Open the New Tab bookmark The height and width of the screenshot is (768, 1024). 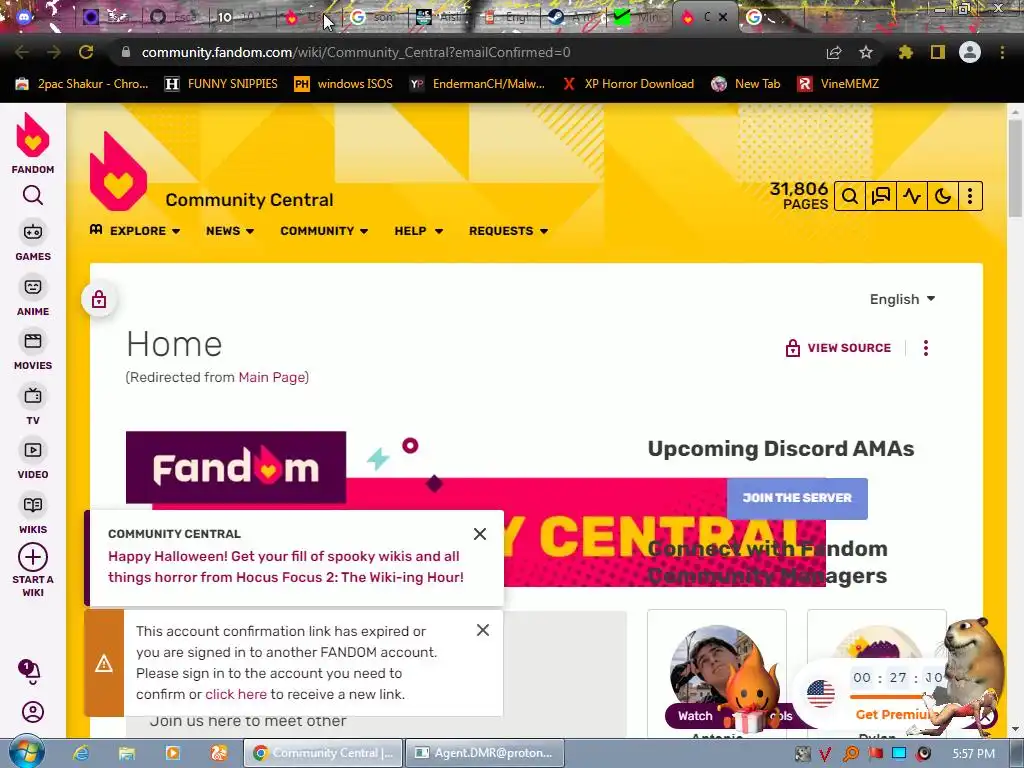(x=746, y=84)
